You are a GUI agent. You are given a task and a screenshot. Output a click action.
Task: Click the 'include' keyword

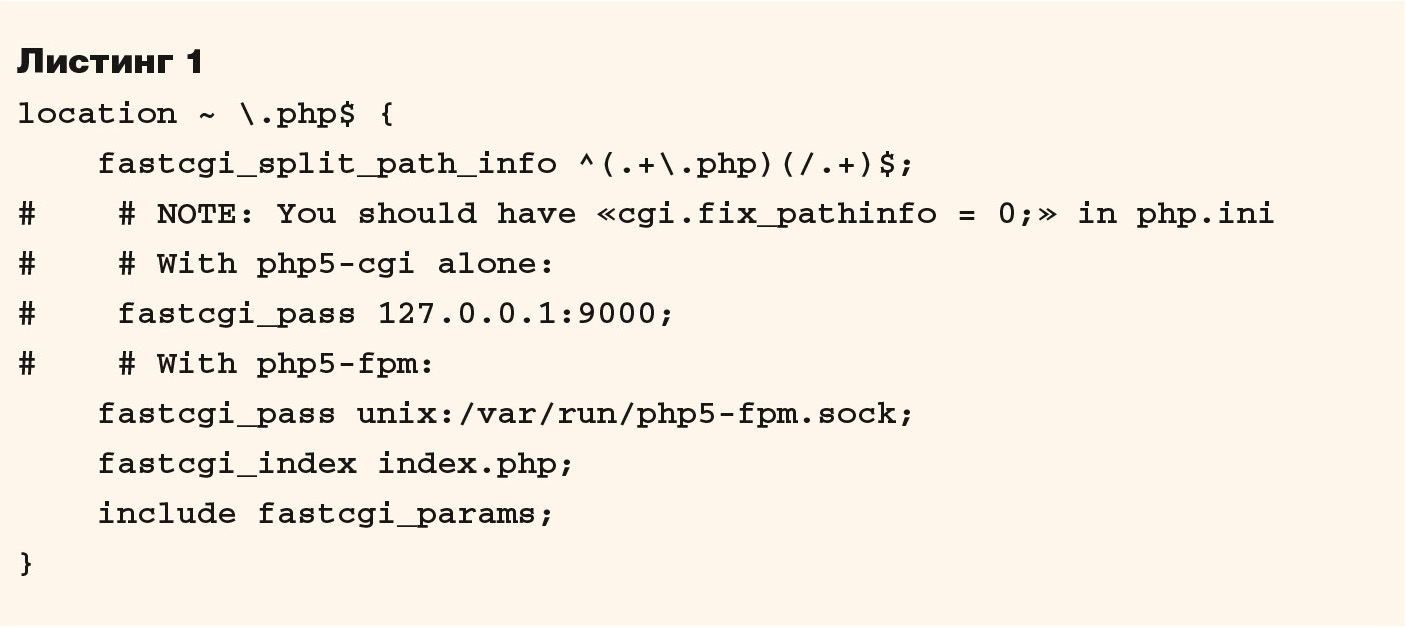point(167,514)
